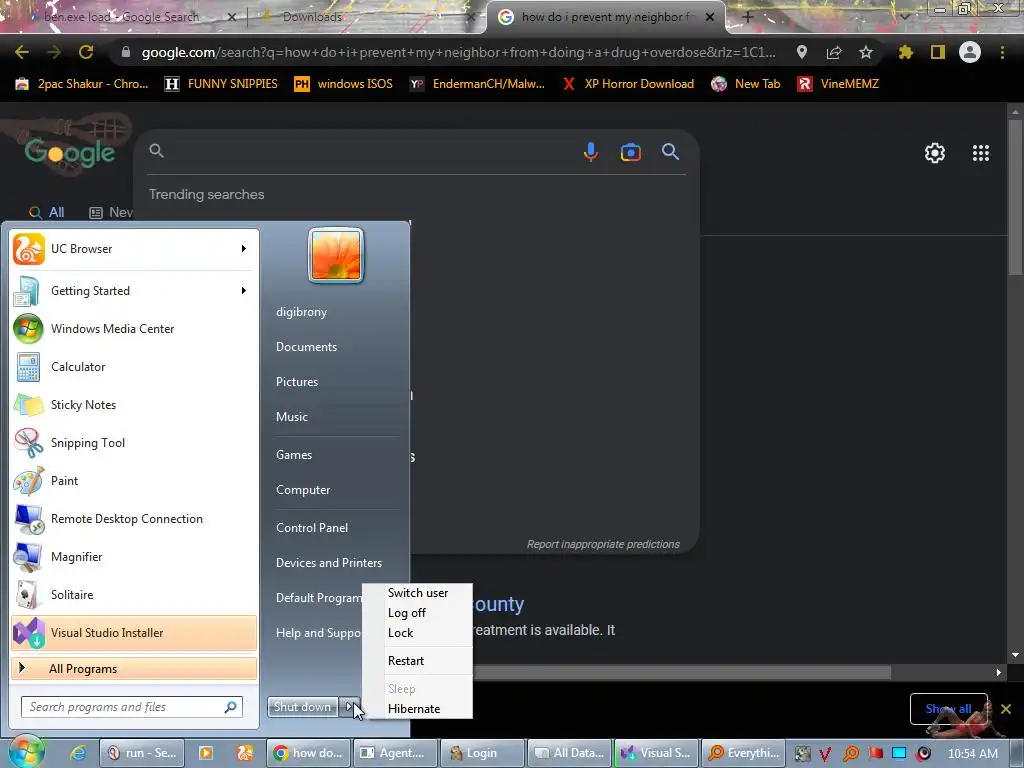Open VineMEMZ bookmark
This screenshot has height=768, width=1024.
click(x=838, y=84)
